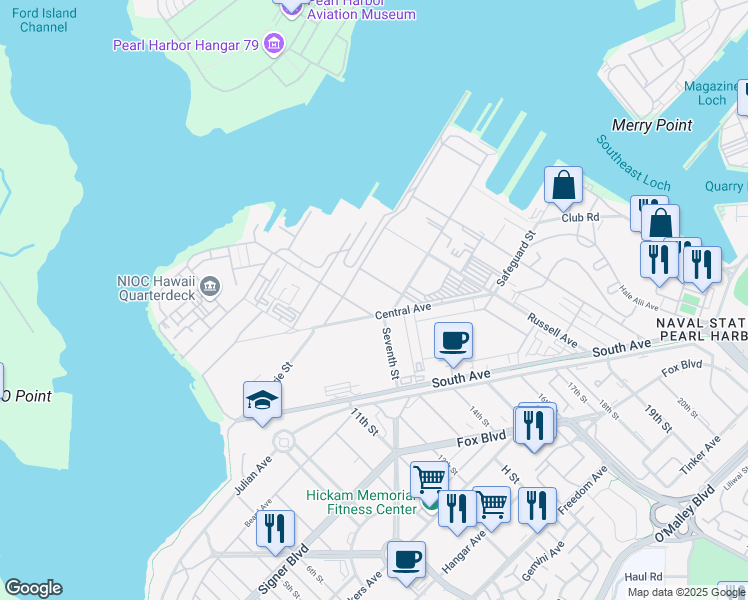The image size is (748, 600).
Task: Click the Russell Ave street label
Action: pyautogui.click(x=552, y=331)
